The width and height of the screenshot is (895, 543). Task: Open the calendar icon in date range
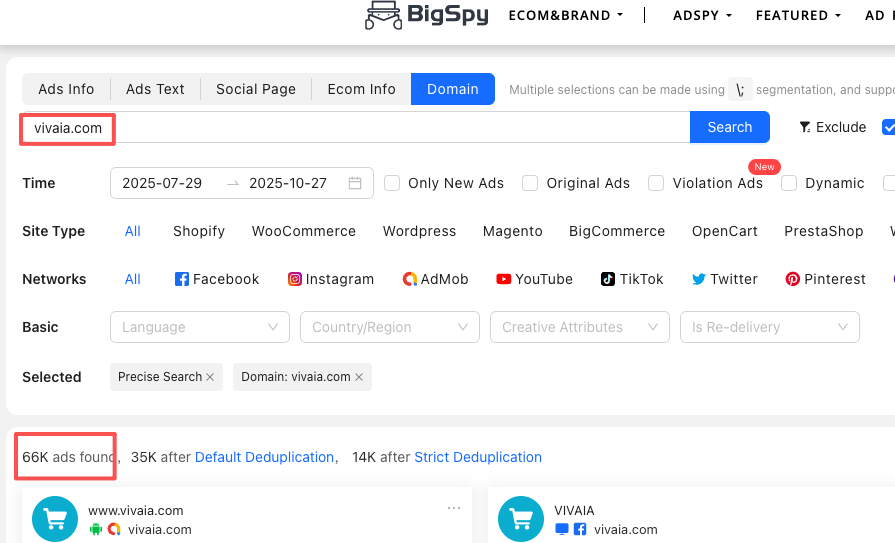pyautogui.click(x=355, y=183)
